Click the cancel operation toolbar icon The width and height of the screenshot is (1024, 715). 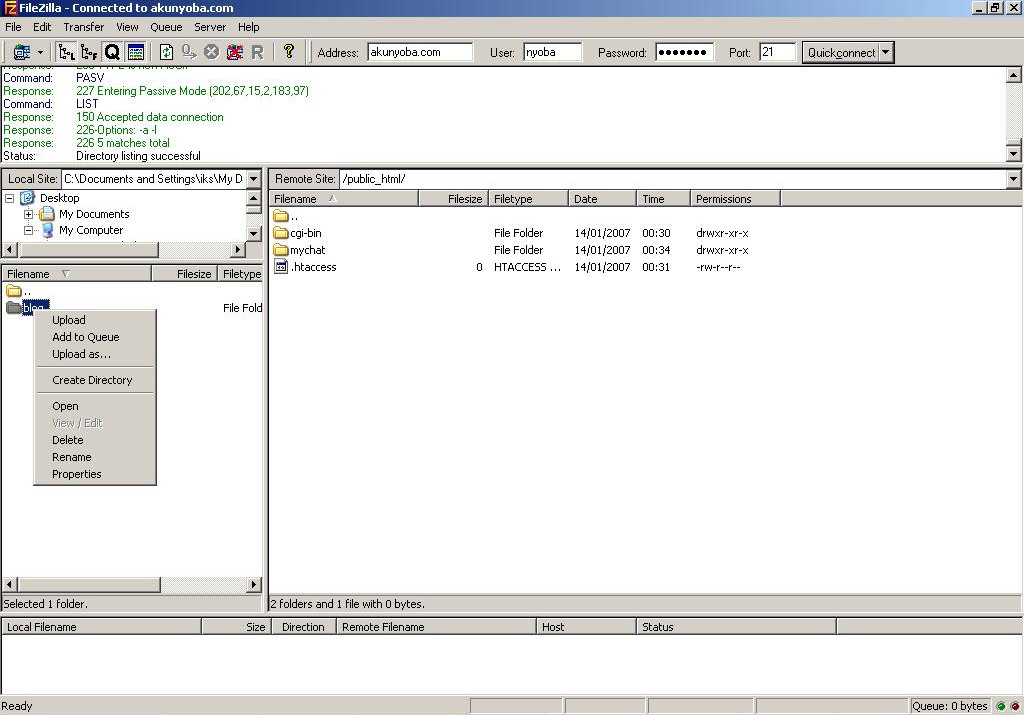click(211, 52)
